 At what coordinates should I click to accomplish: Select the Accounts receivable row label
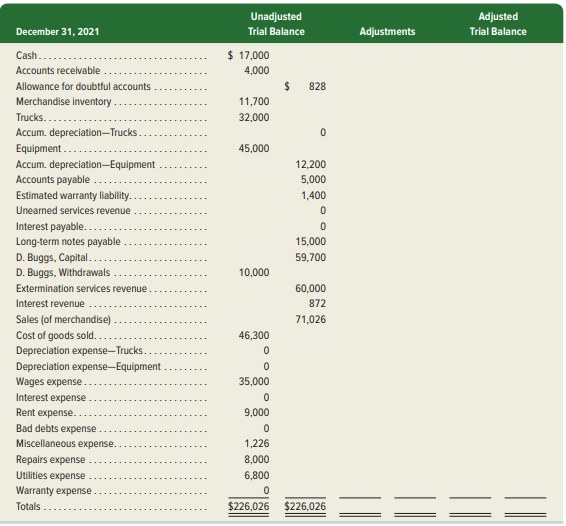(58, 70)
